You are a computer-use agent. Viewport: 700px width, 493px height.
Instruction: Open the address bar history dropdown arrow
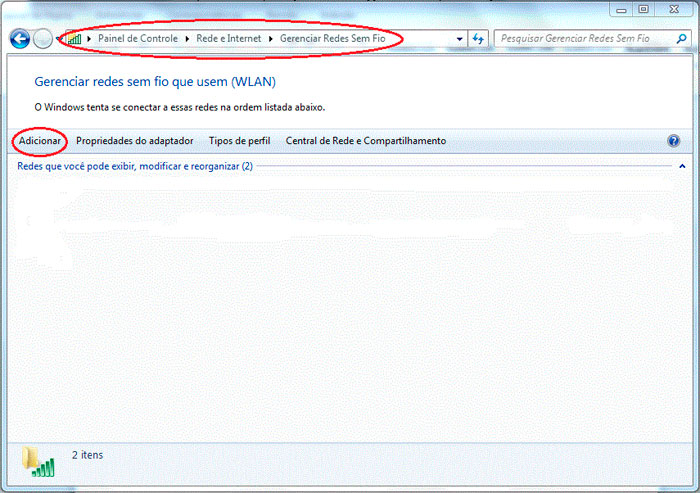(x=459, y=39)
